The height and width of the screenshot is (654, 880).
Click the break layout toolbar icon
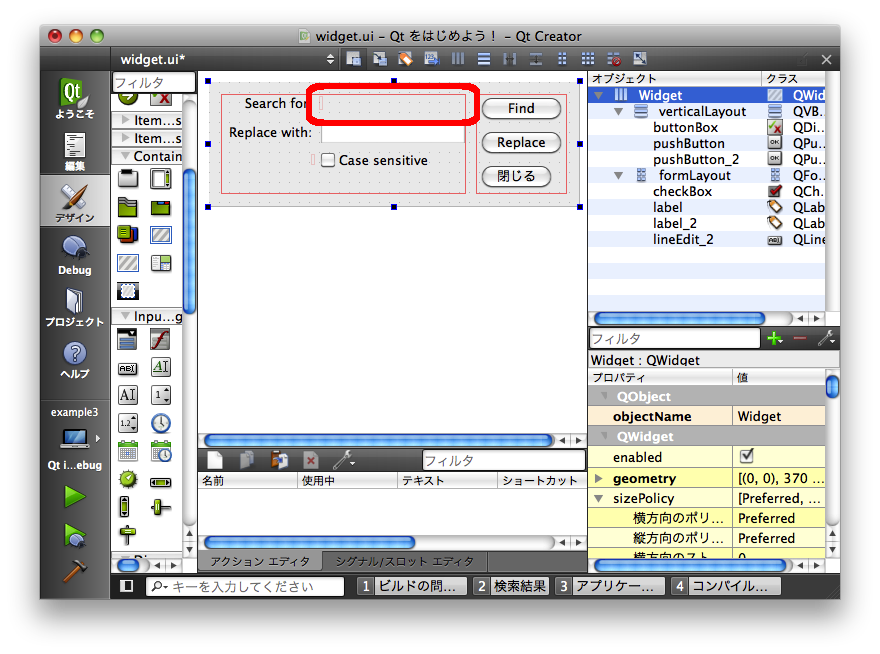614,59
